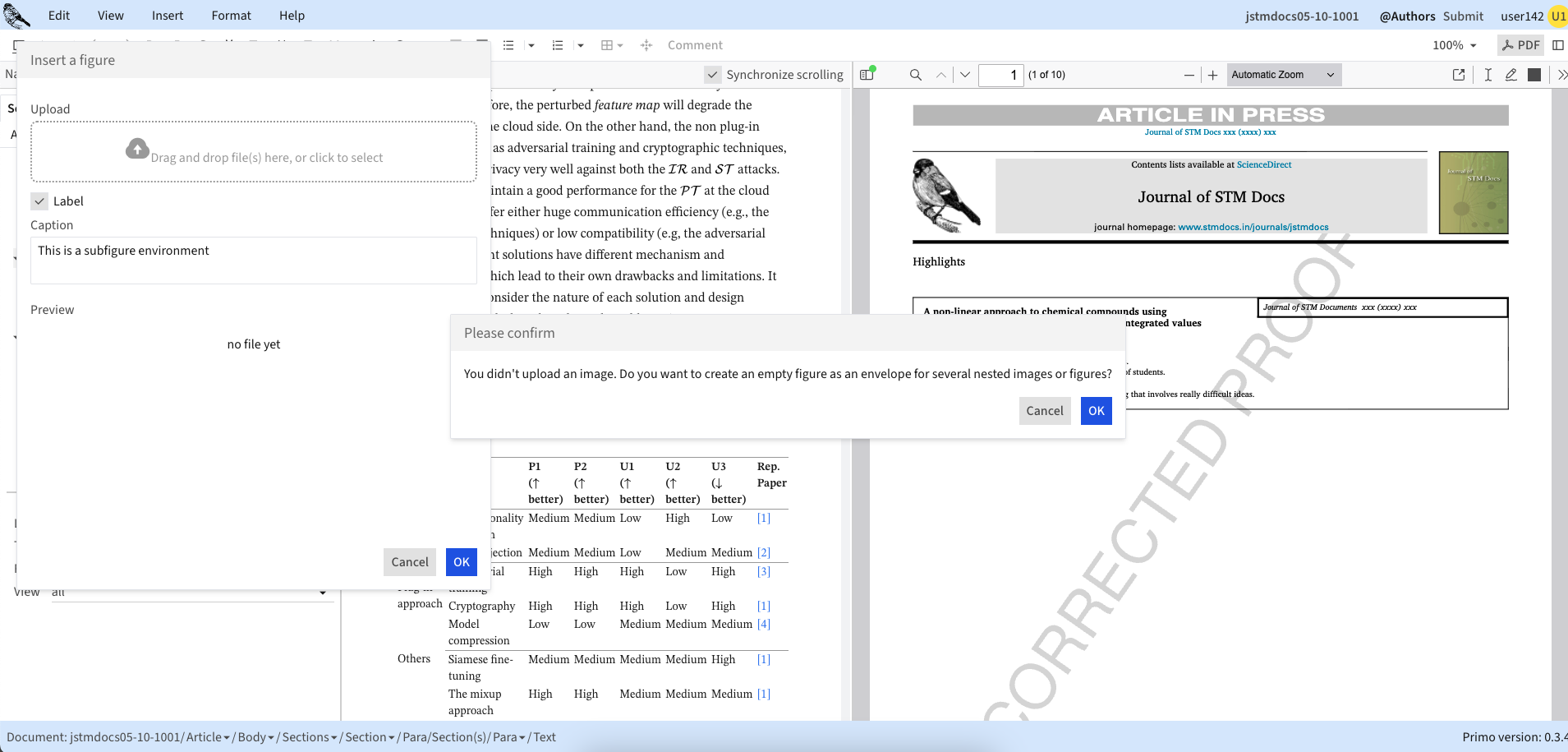Click the PDF viewer search magnifier icon

click(x=915, y=75)
